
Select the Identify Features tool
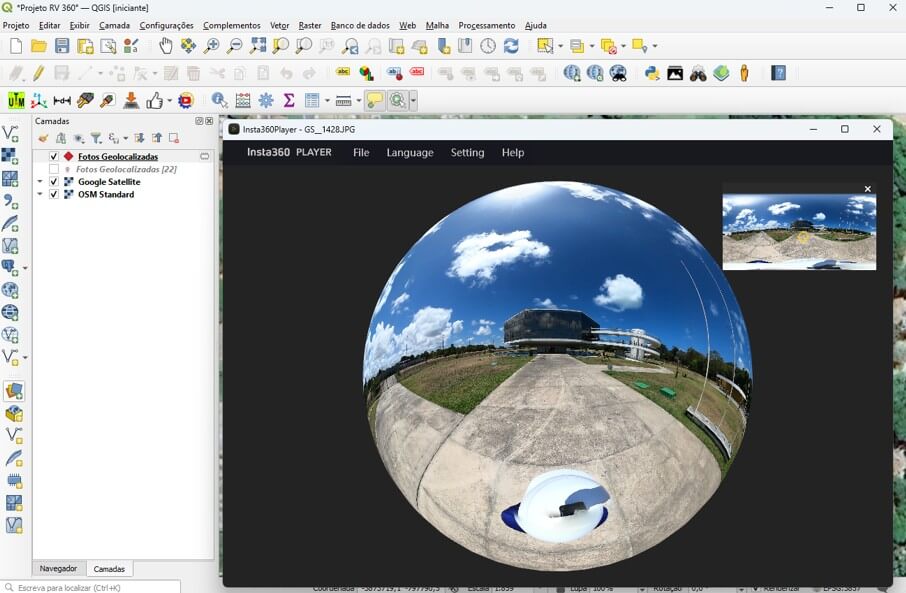pyautogui.click(x=216, y=100)
